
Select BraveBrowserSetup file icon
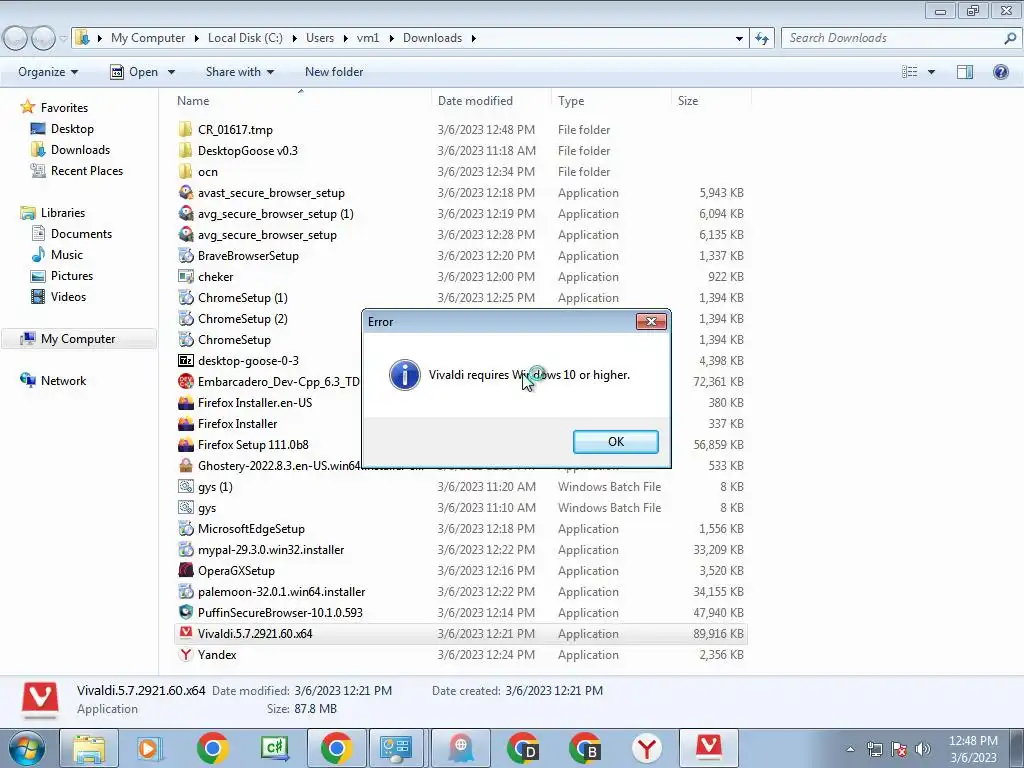[x=185, y=255]
